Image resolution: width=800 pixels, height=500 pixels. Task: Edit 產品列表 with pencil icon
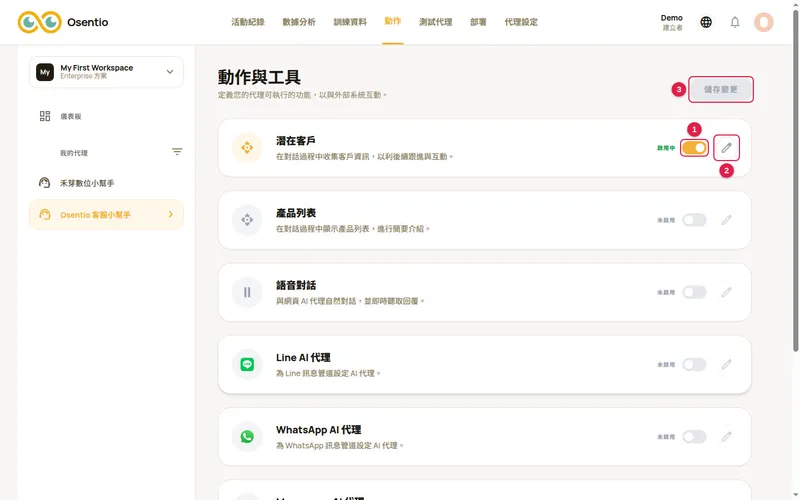(x=727, y=220)
